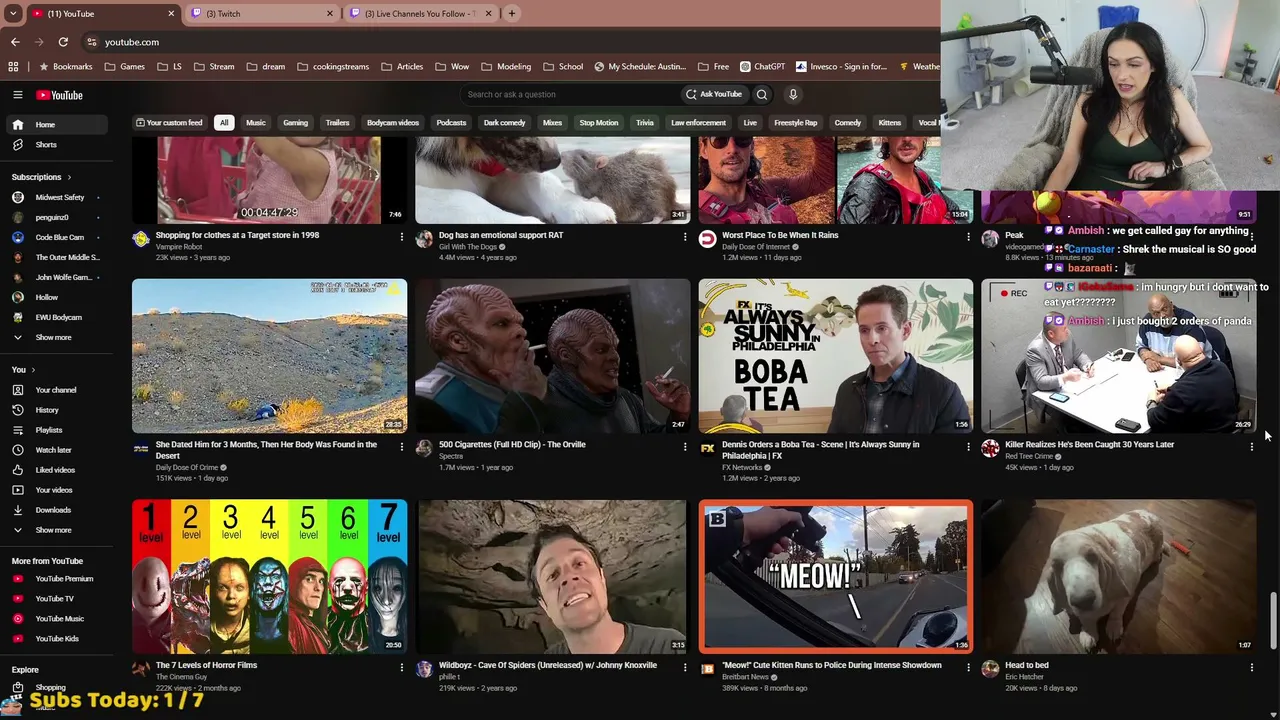Open Girl With The Dogs channel avatar
This screenshot has height=720, width=1280.
pos(424,239)
